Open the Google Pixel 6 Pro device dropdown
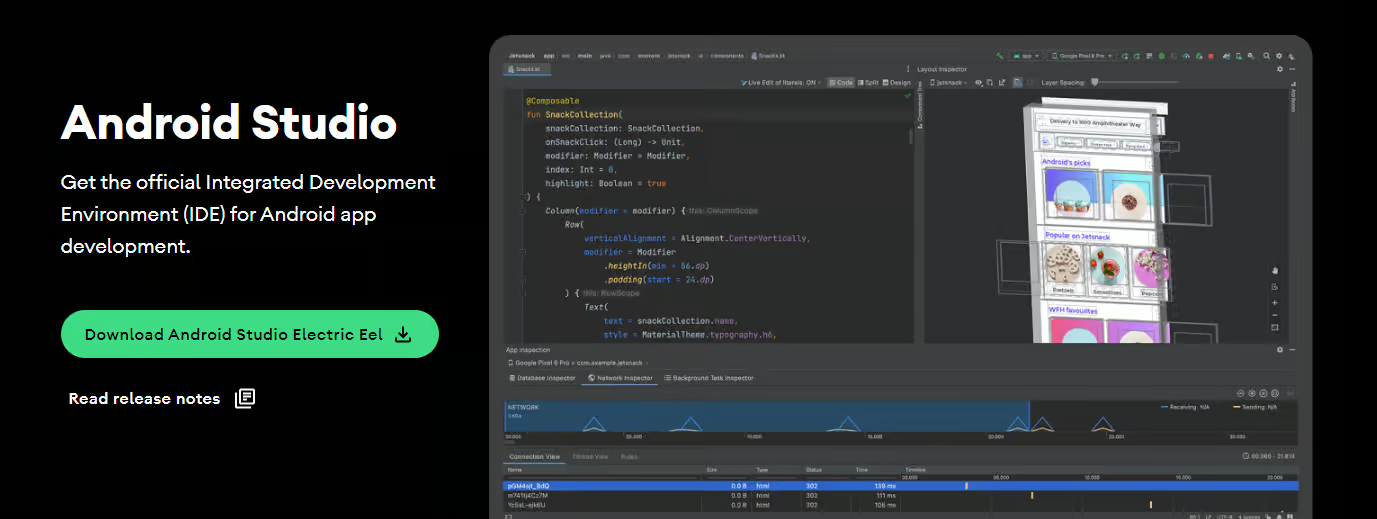The height and width of the screenshot is (519, 1377). point(1082,56)
